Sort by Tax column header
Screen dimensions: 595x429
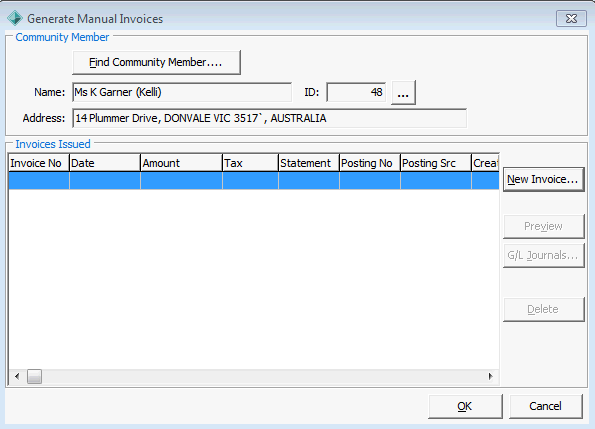[250, 163]
